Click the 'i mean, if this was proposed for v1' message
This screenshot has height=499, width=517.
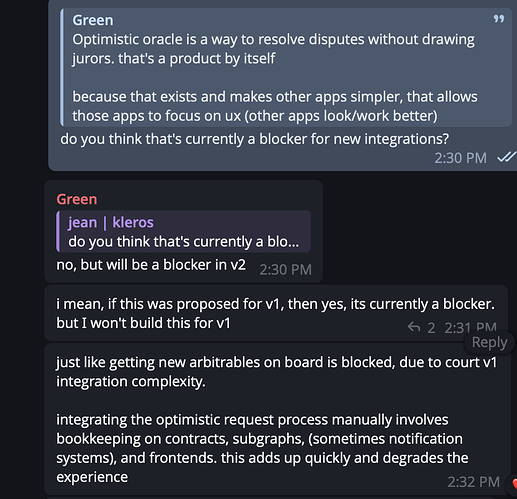[x=275, y=313]
